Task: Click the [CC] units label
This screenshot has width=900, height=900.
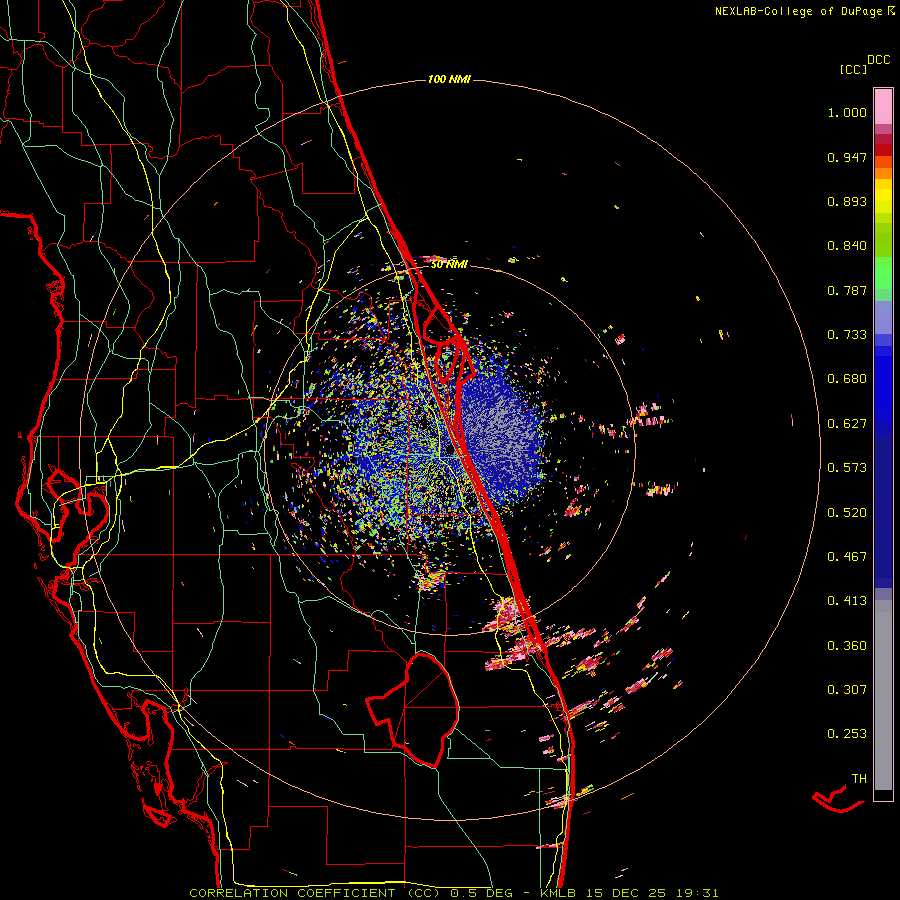Action: (853, 69)
